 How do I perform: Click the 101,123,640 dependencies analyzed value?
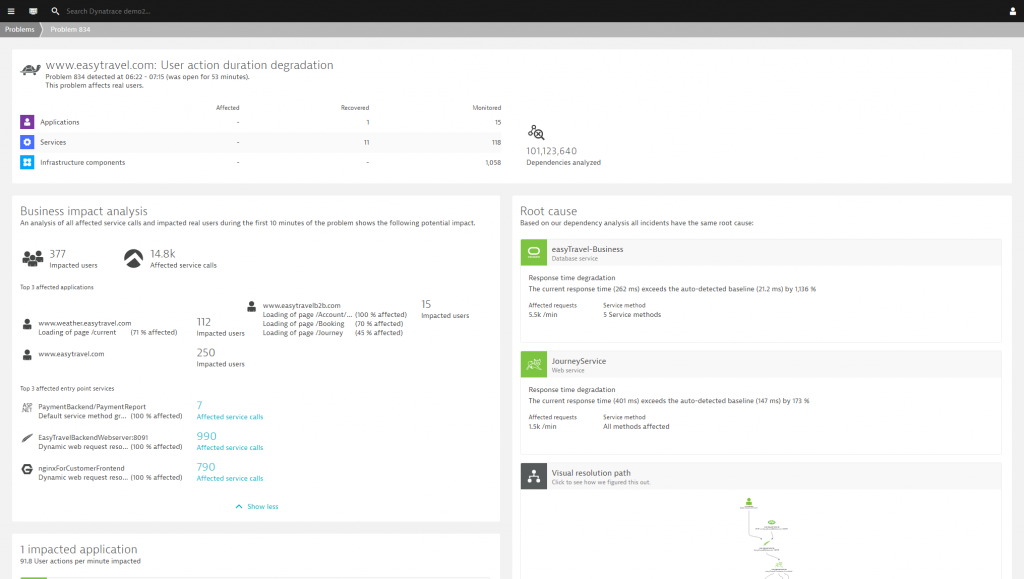pos(551,151)
